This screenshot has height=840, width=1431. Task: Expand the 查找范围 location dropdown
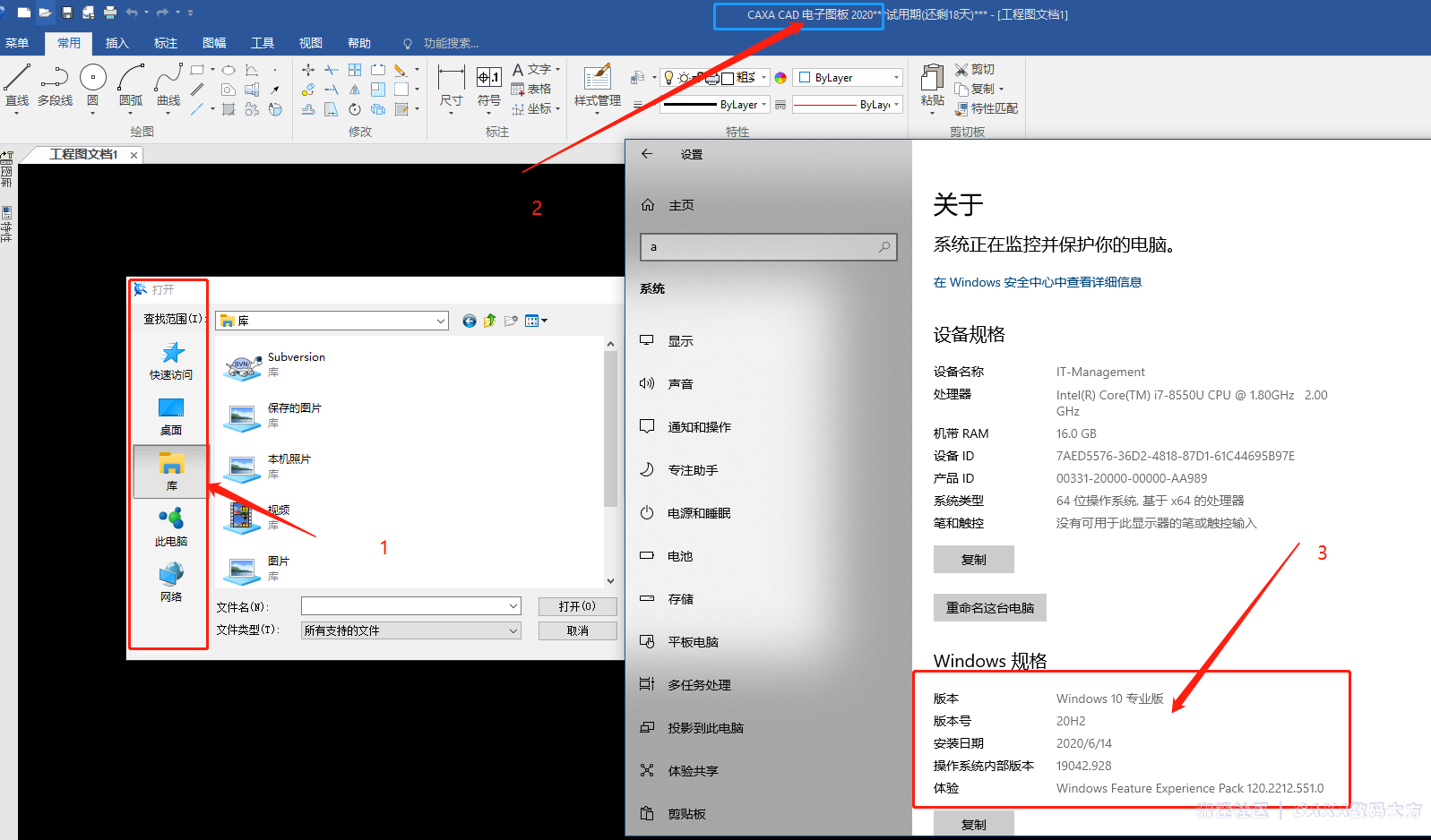440,321
